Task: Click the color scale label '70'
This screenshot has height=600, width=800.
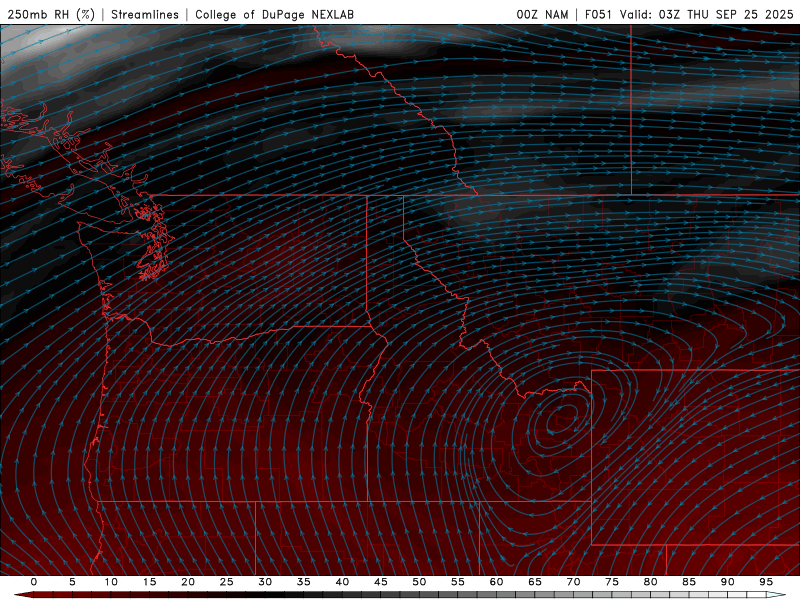Action: coord(573,582)
